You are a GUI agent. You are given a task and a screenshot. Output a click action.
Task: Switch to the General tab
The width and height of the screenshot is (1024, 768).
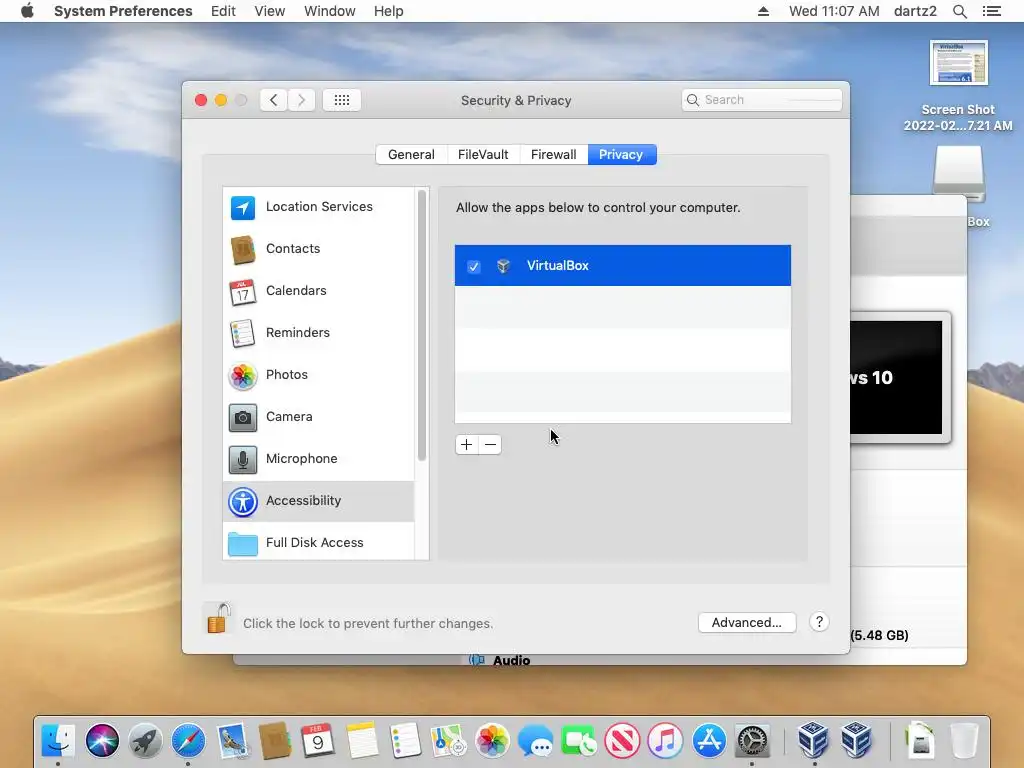[x=411, y=155]
